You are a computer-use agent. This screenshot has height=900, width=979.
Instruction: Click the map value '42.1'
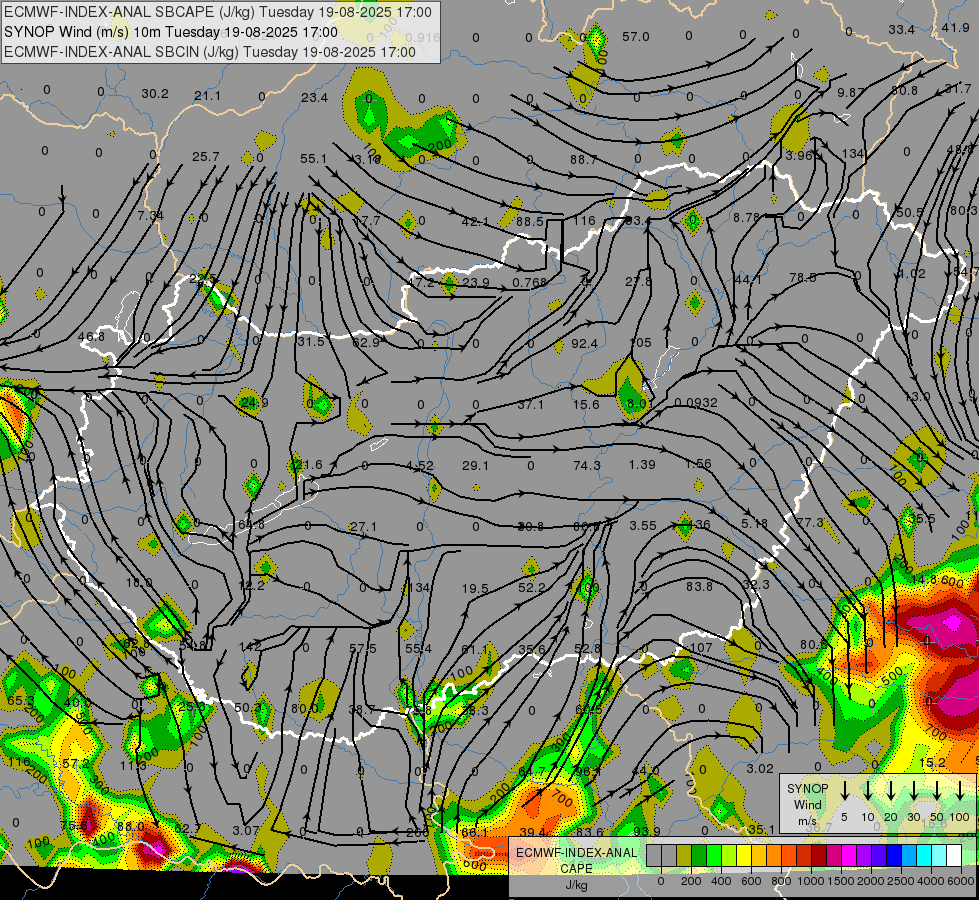(x=475, y=221)
